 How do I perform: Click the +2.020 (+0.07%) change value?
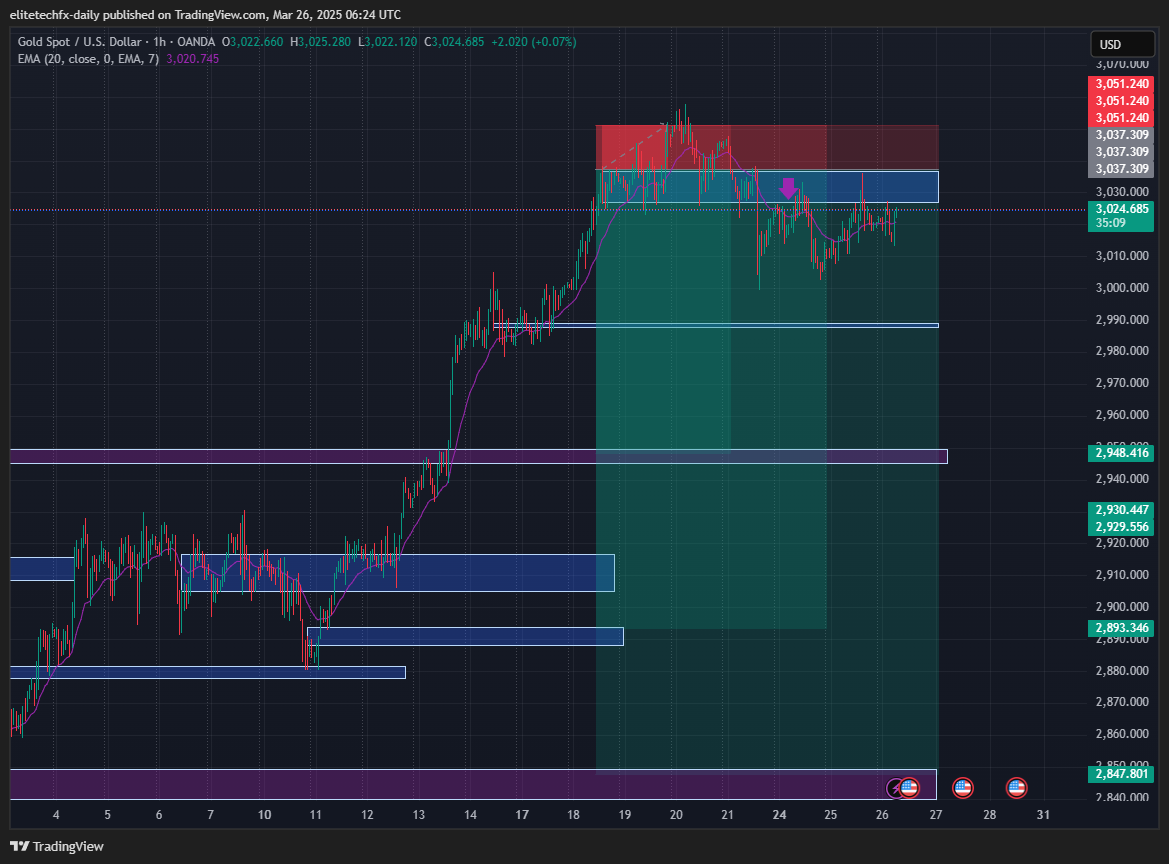click(534, 42)
